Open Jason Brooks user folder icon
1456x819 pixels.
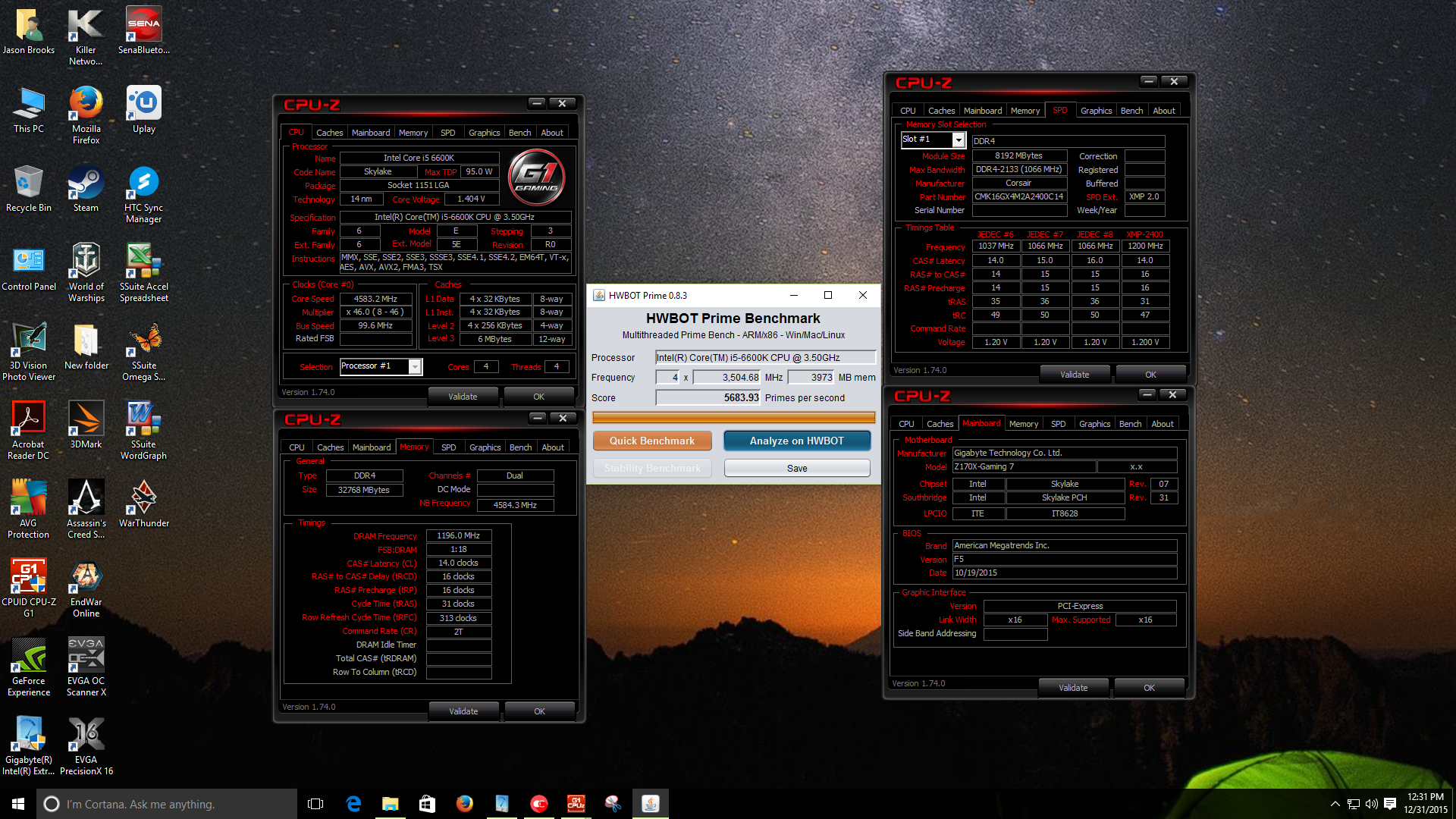tap(28, 30)
